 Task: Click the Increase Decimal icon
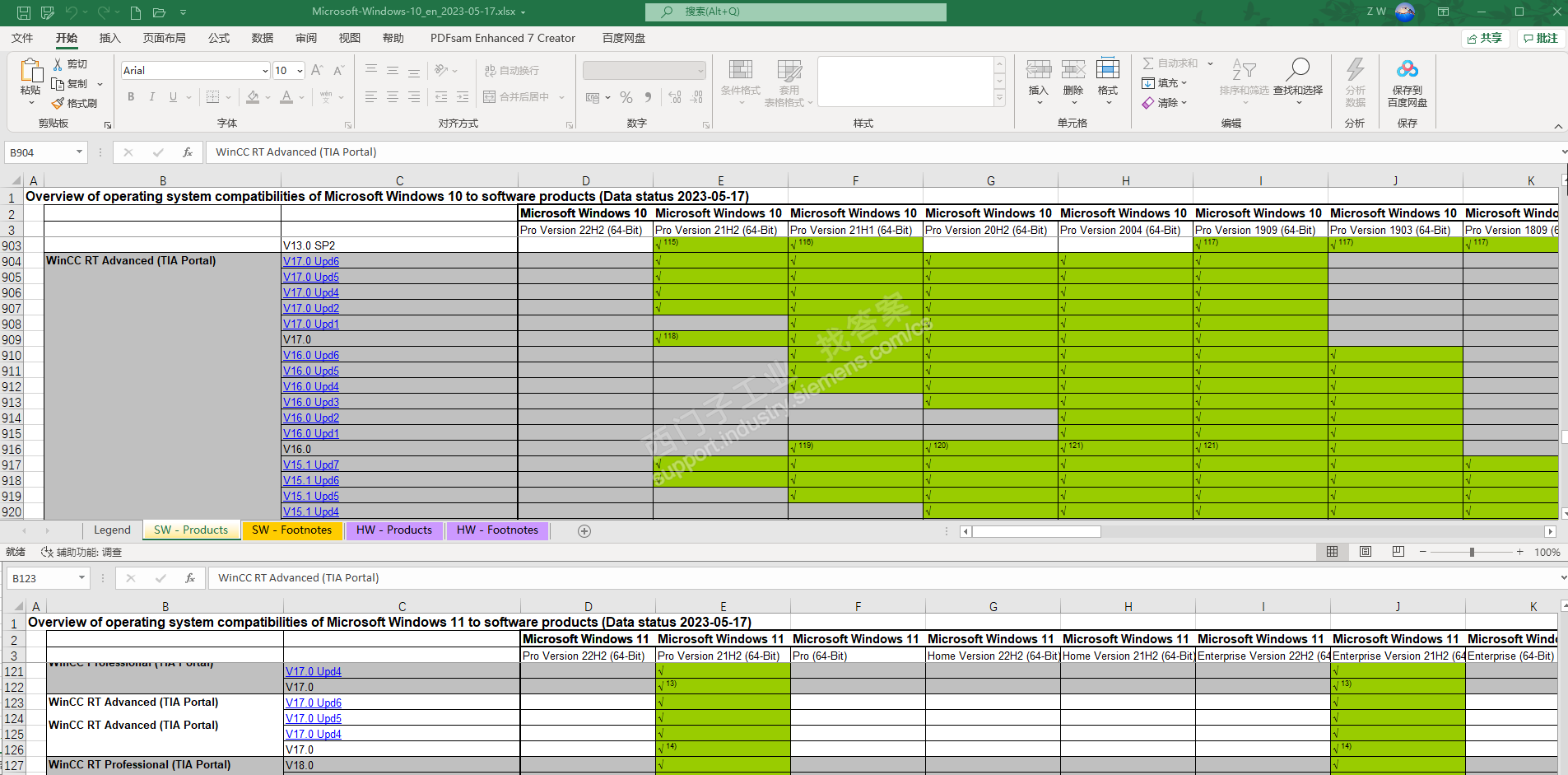tap(675, 97)
